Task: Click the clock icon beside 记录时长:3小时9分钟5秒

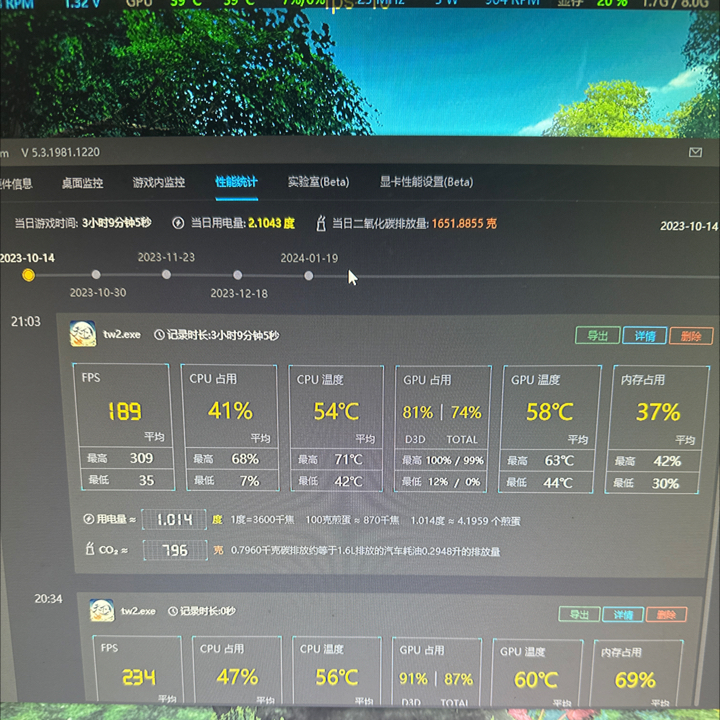Action: pos(159,335)
